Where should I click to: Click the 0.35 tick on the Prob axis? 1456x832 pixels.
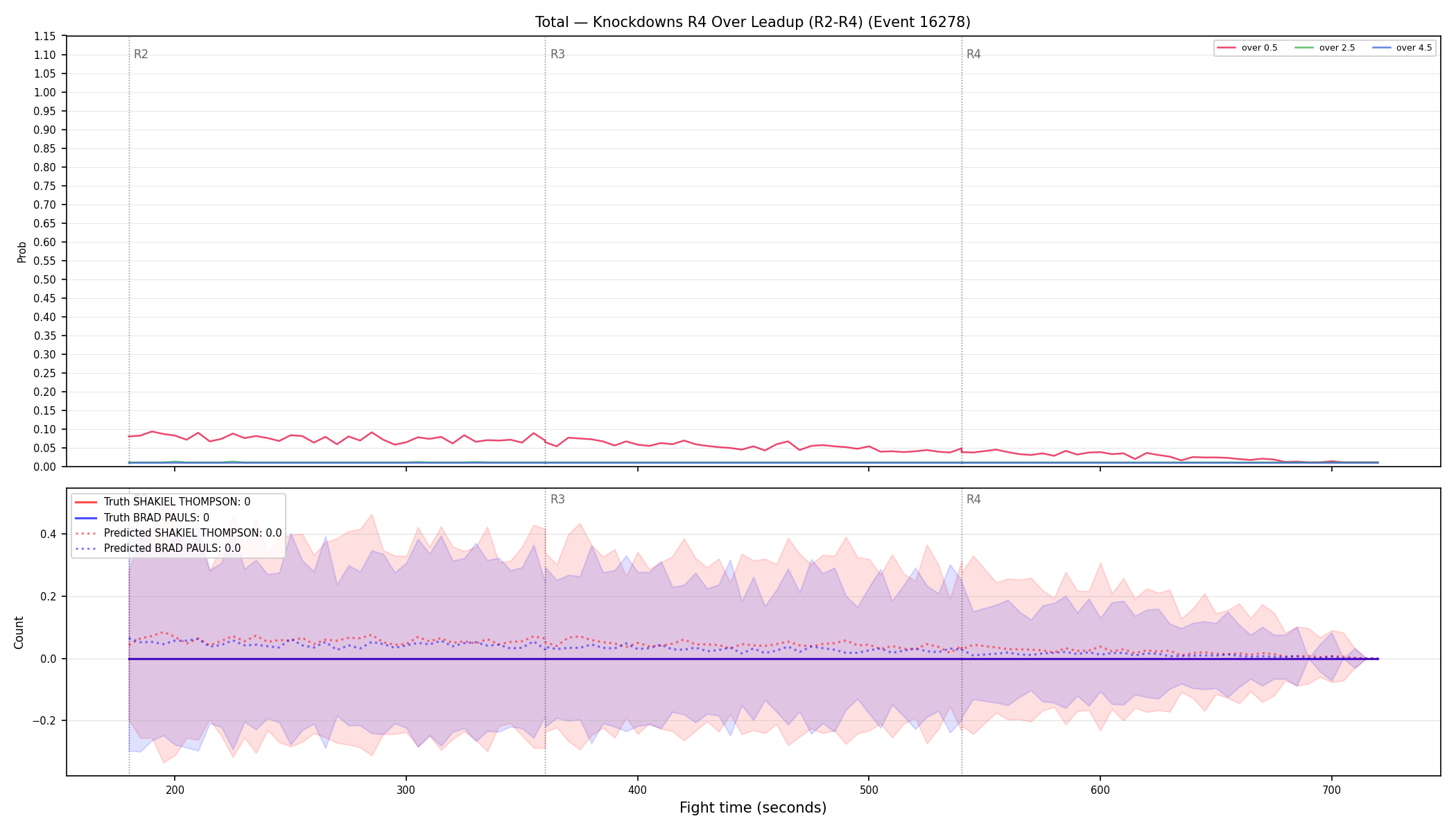click(45, 336)
